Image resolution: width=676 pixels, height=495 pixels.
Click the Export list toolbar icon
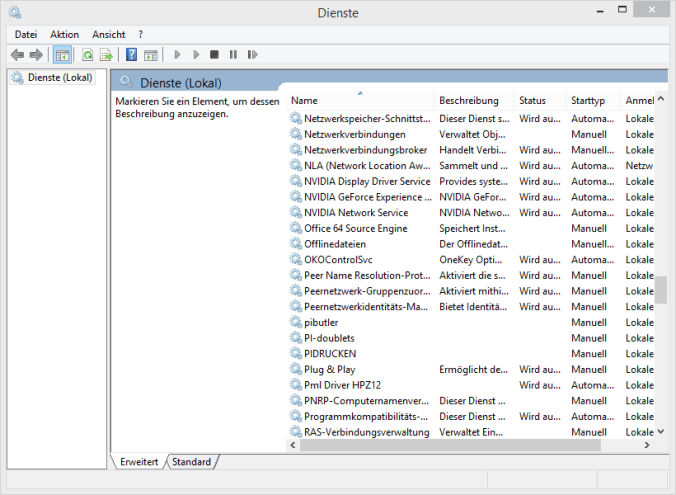tap(106, 55)
